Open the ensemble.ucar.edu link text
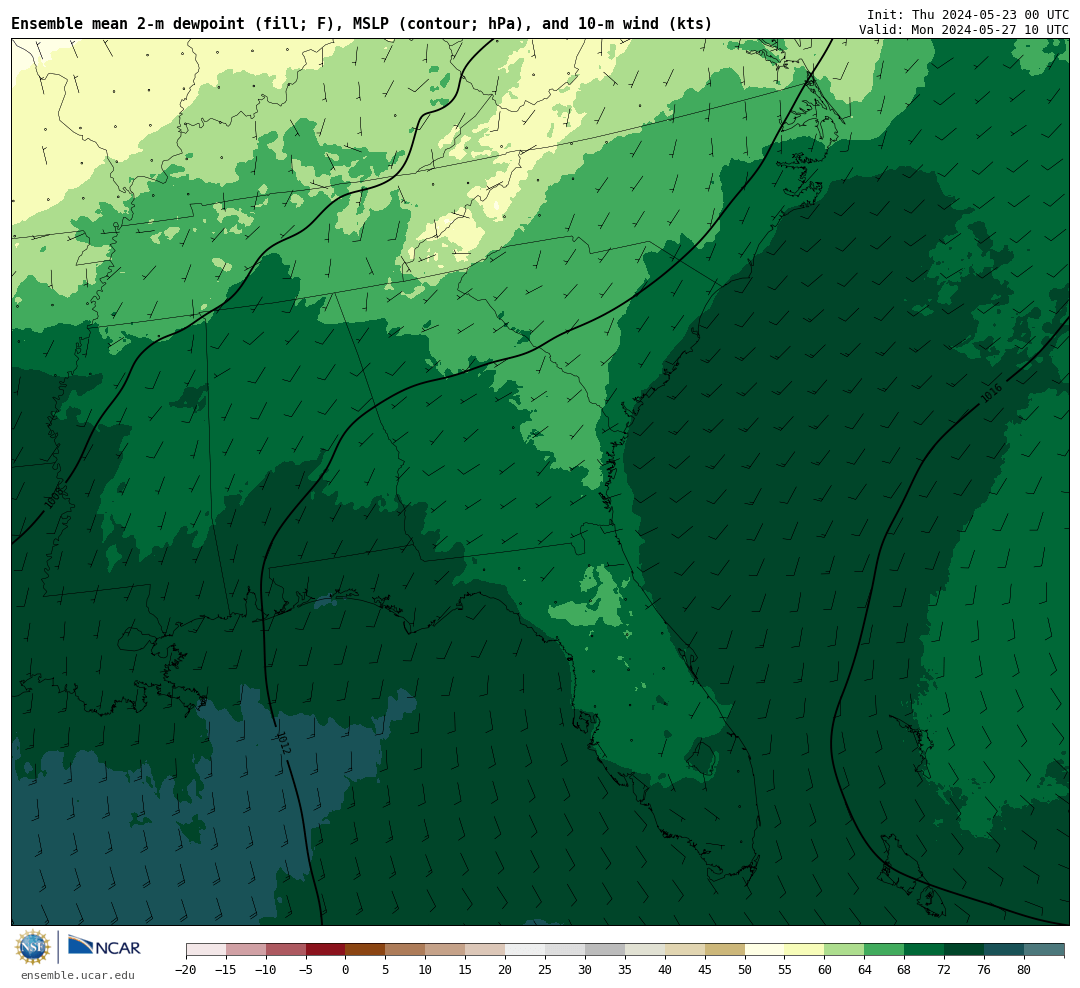This screenshot has width=1080, height=988. tap(78, 975)
